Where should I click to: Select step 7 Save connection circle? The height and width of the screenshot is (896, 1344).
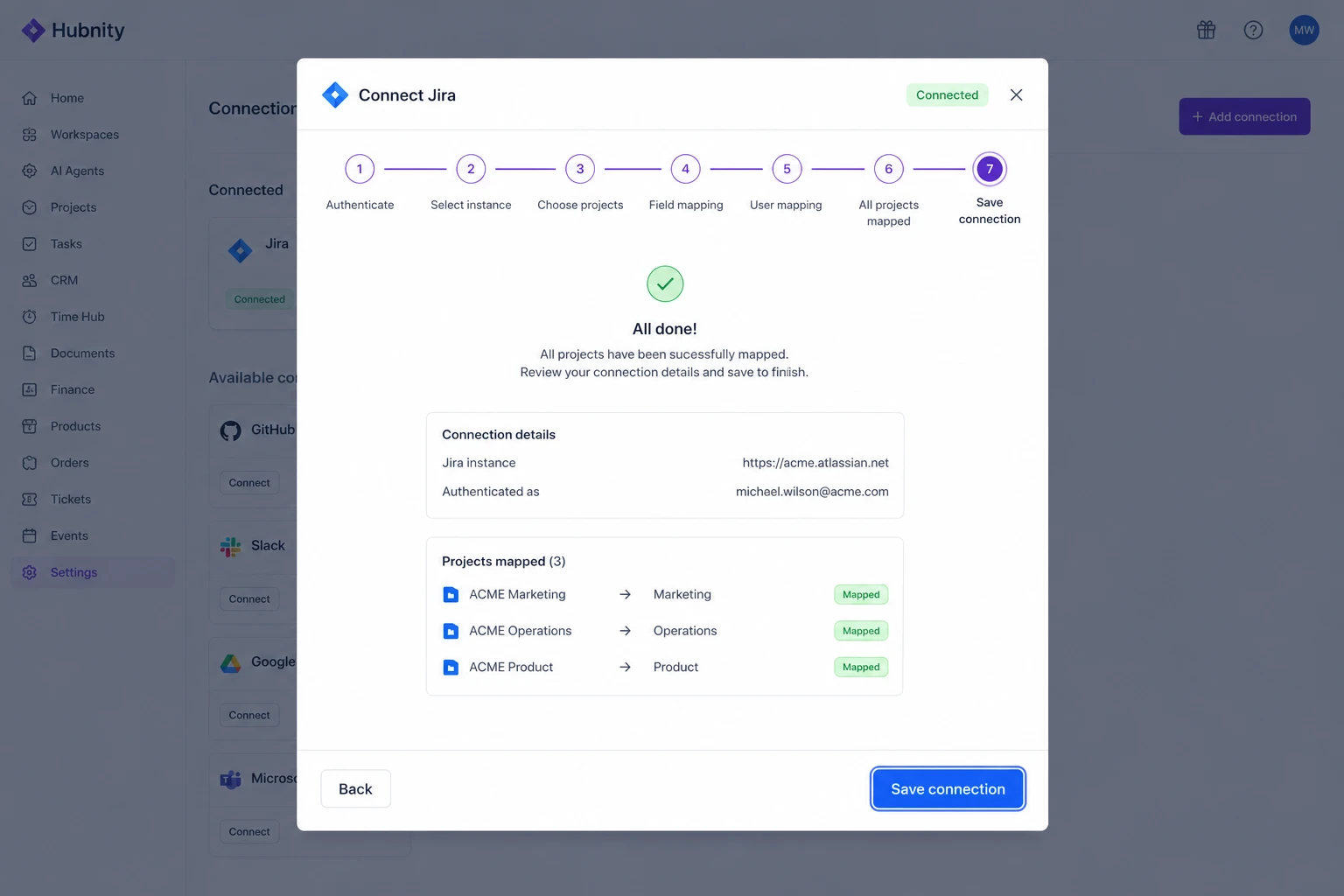(x=990, y=169)
